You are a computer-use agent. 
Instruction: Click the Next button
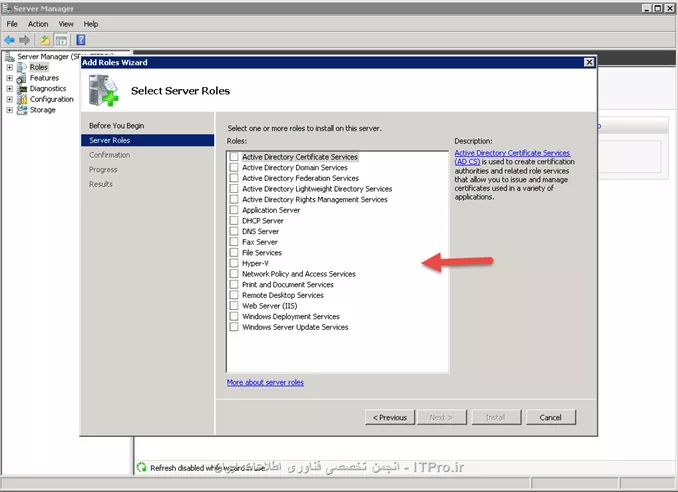[441, 417]
